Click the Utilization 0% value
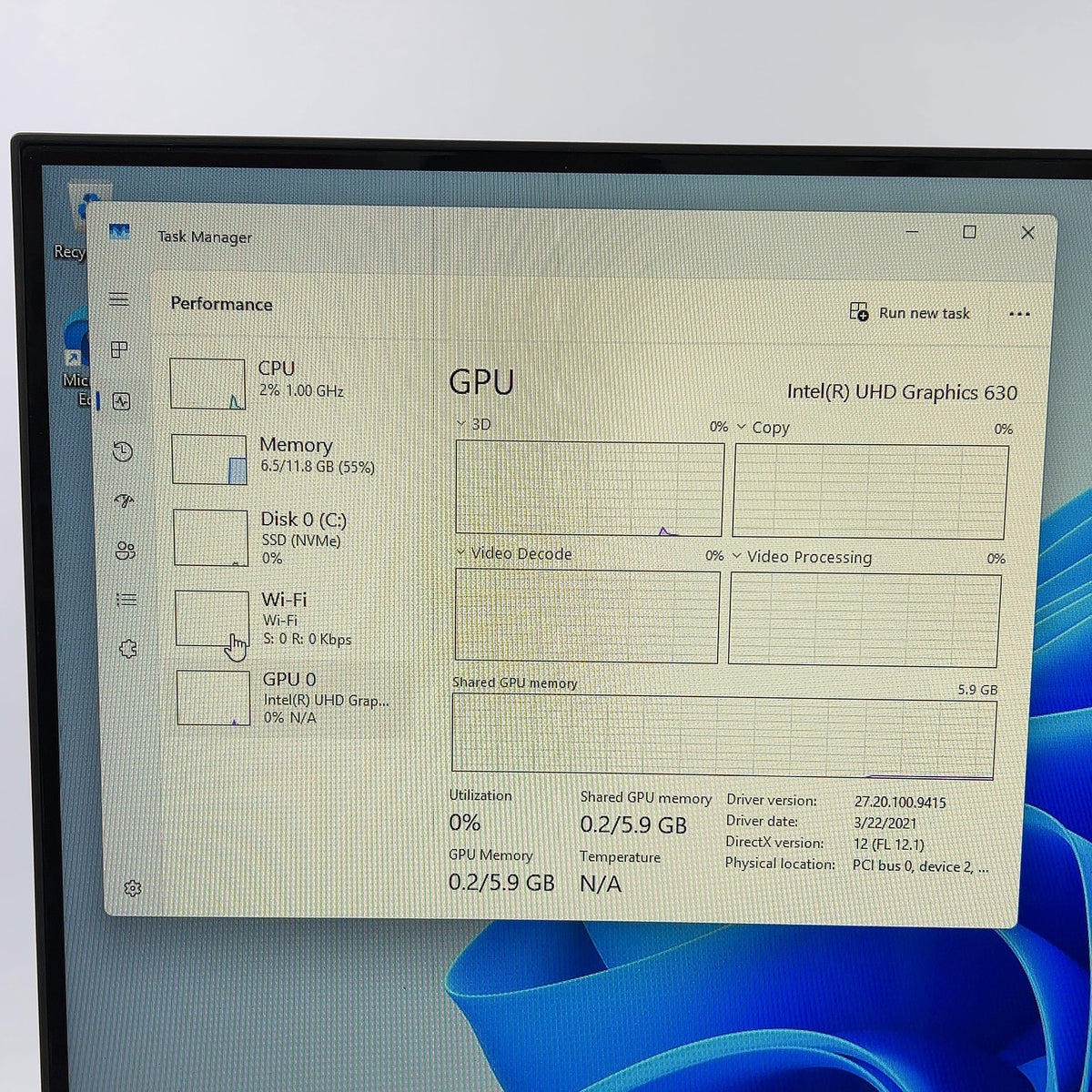Viewport: 1092px width, 1092px height. coord(464,823)
